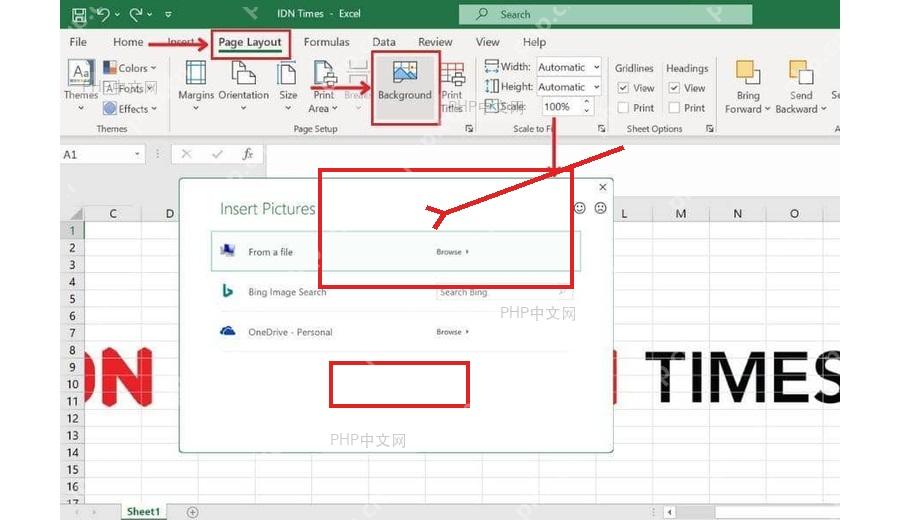This screenshot has width=900, height=520.
Task: Click the Send Backward button
Action: click(x=801, y=86)
